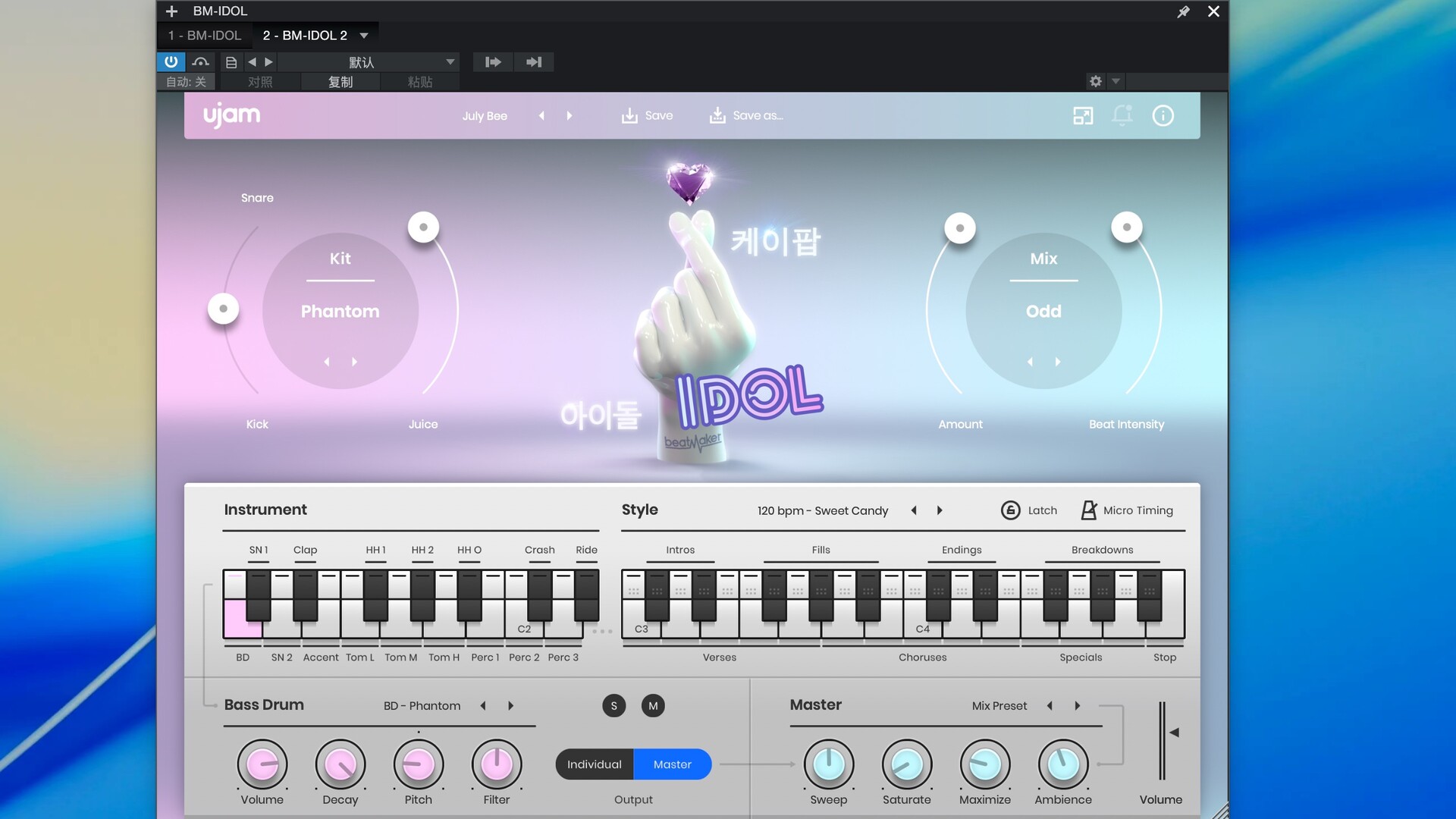This screenshot has width=1456, height=819.
Task: Set output to Individual
Action: [595, 764]
